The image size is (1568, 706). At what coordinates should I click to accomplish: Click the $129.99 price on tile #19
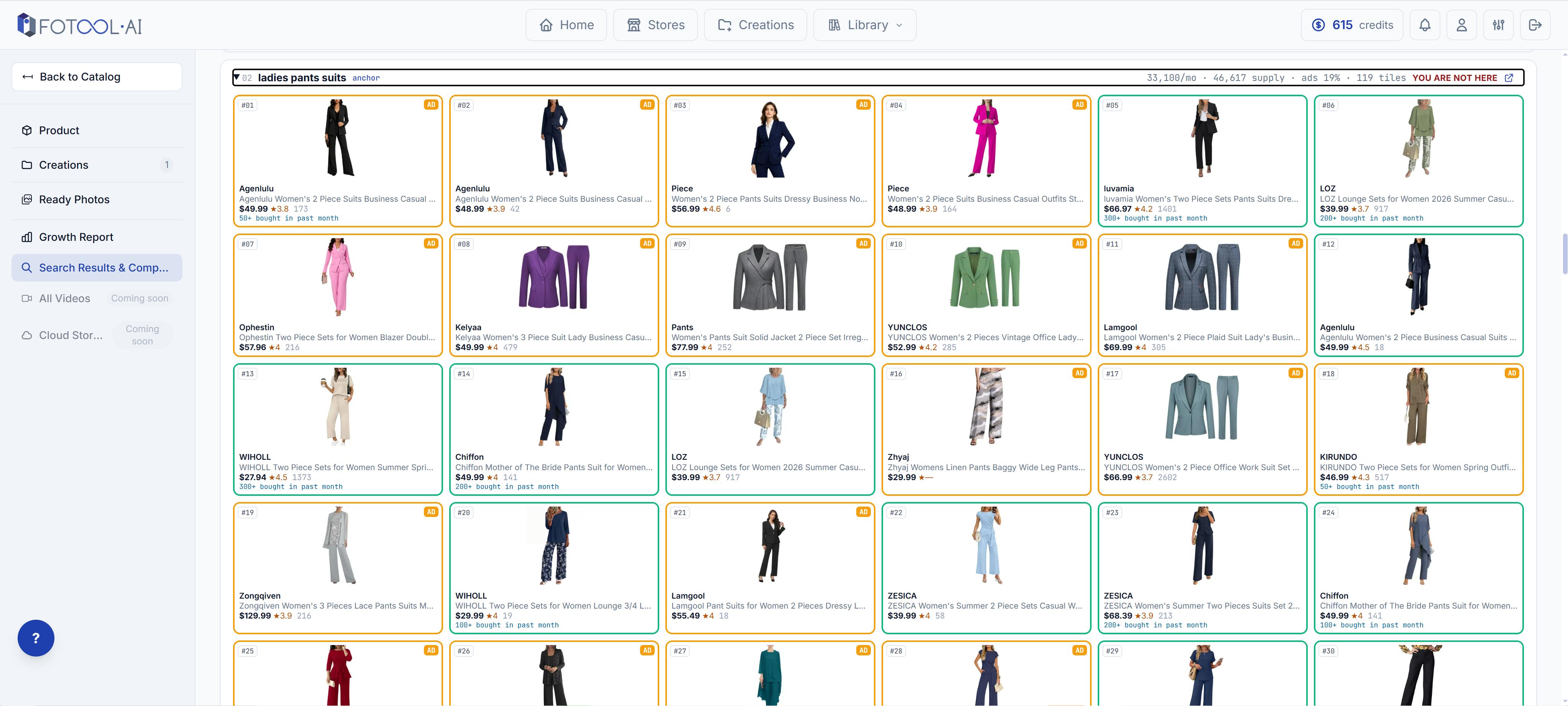(x=254, y=616)
